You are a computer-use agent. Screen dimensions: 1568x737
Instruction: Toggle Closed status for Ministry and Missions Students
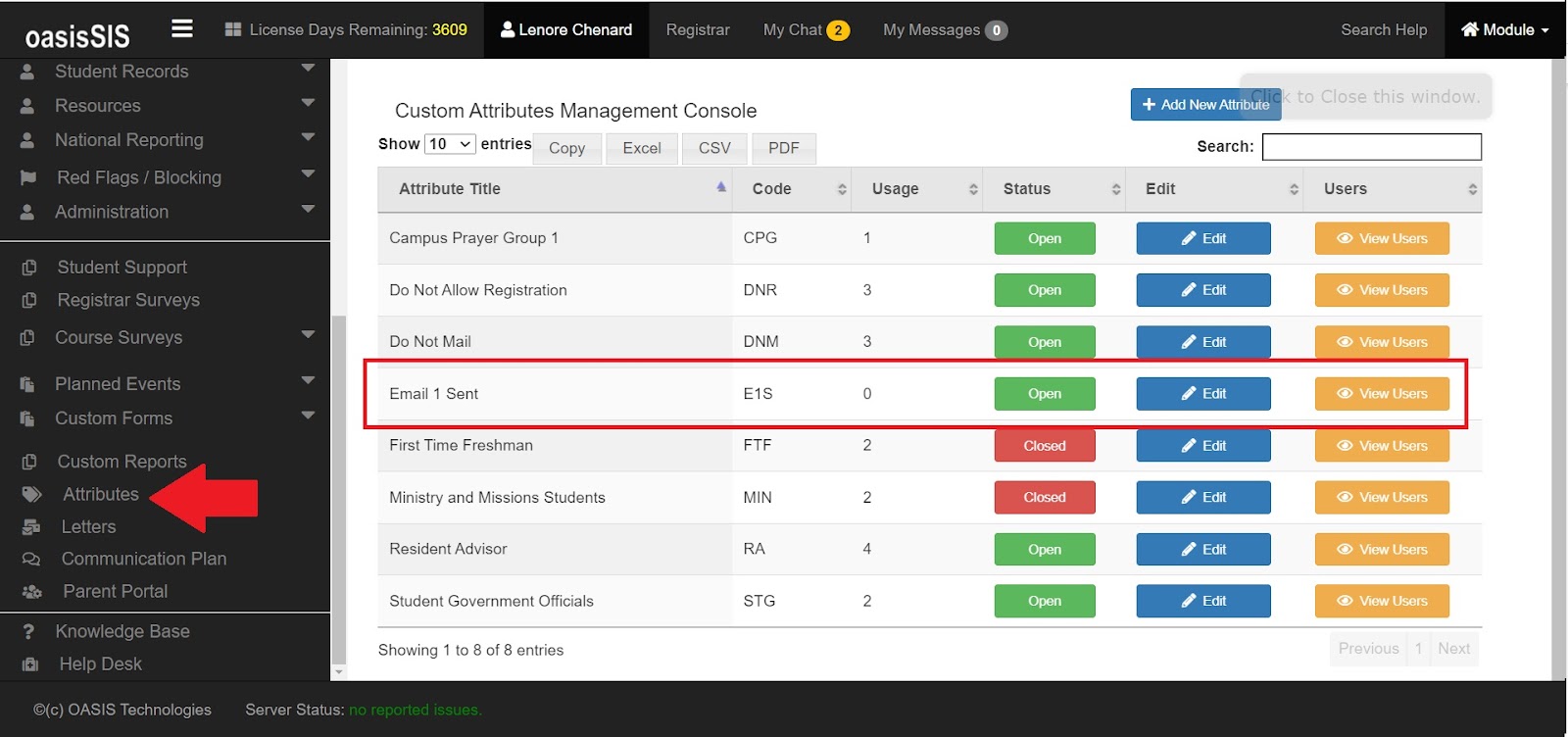(1045, 497)
